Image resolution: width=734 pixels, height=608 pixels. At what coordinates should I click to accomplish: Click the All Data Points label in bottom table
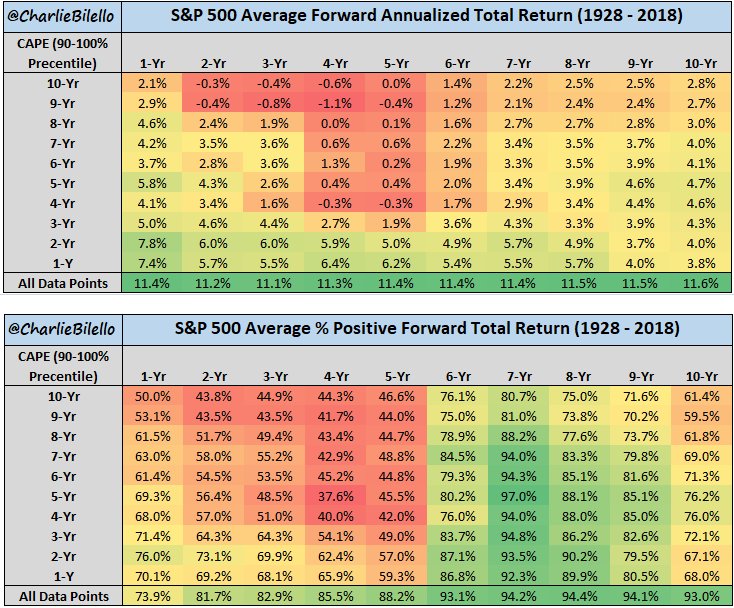click(61, 596)
